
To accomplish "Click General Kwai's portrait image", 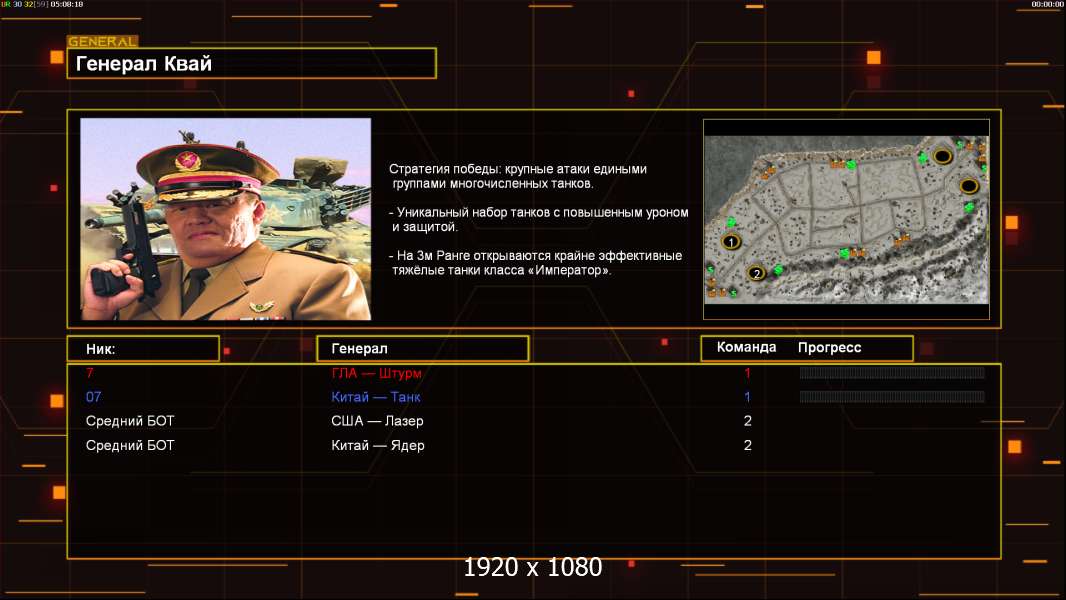I will pos(225,219).
